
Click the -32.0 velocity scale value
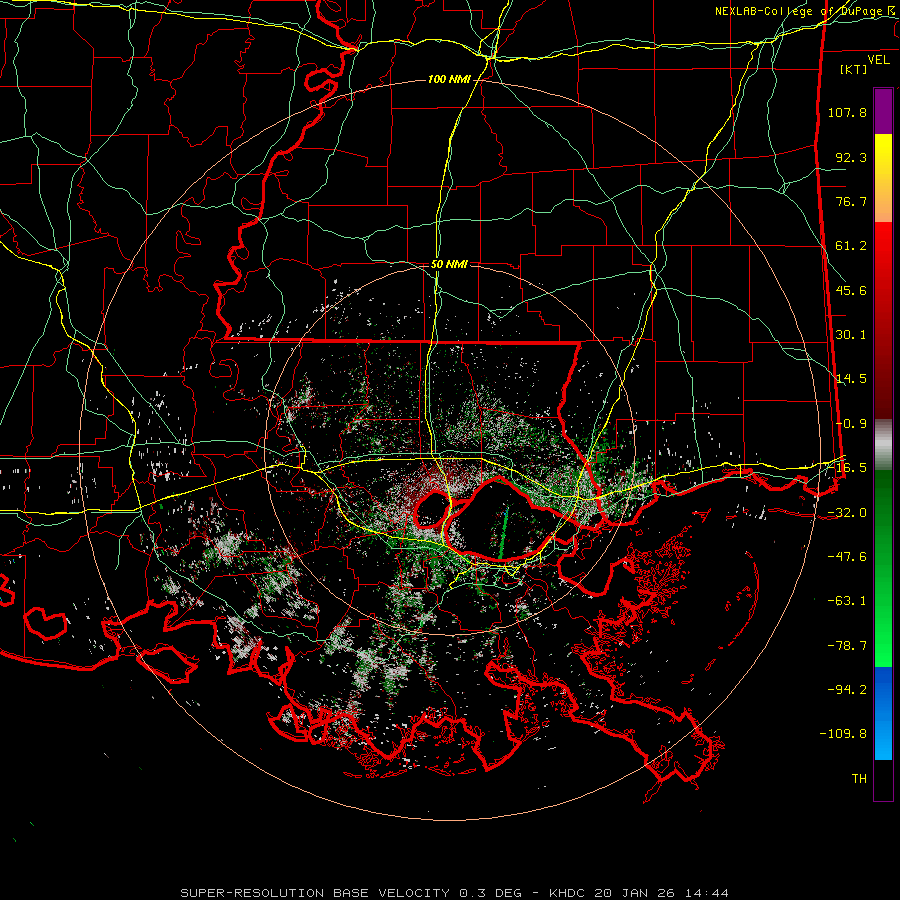(x=847, y=513)
